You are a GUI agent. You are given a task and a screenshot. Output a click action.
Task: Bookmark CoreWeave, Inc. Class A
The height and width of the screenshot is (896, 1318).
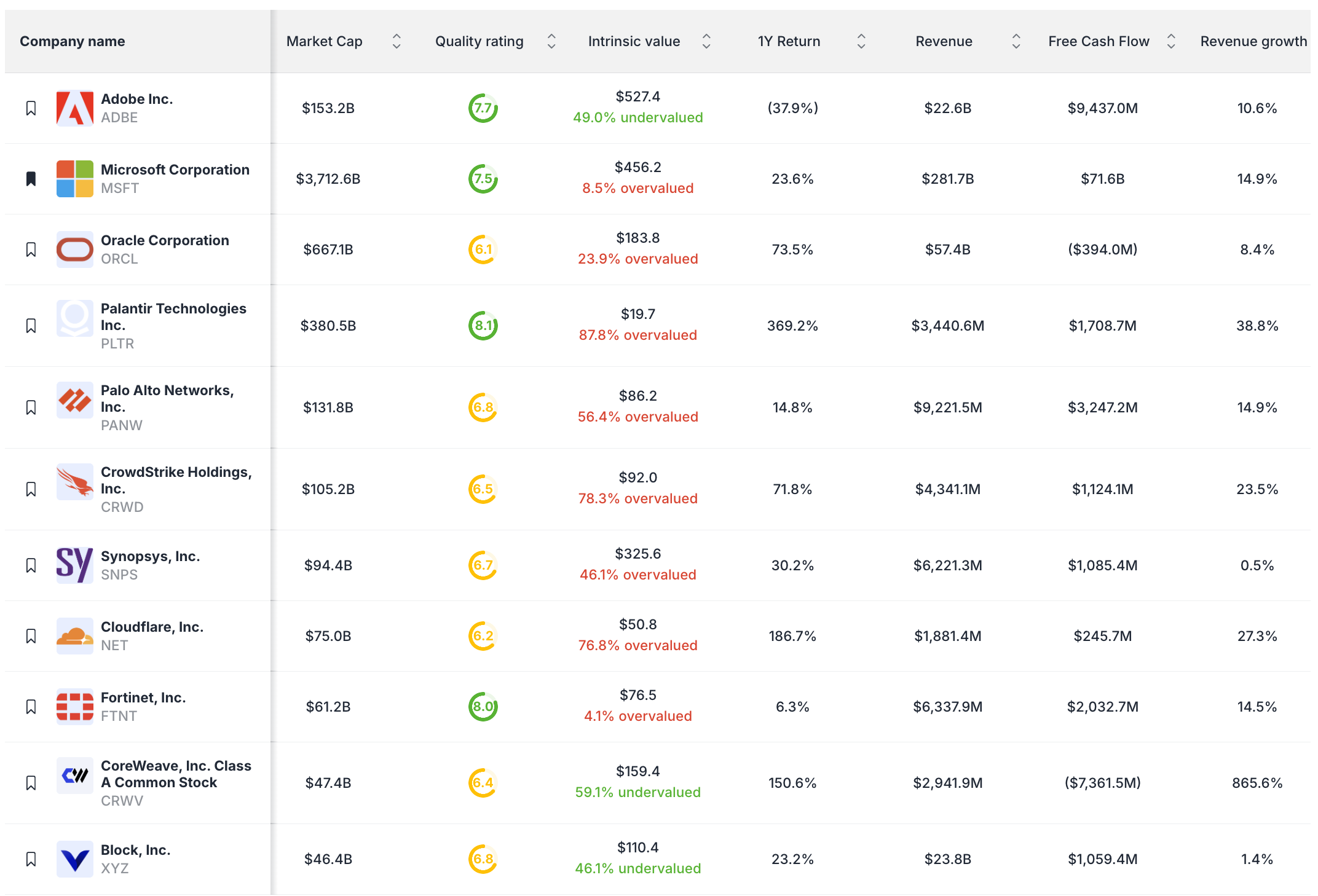[x=32, y=782]
